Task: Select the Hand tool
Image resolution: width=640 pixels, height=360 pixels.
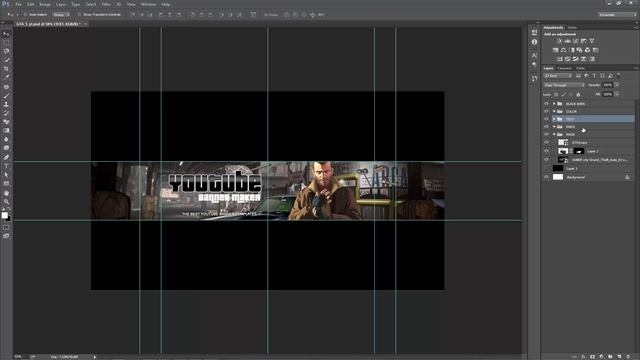Action: point(6,193)
